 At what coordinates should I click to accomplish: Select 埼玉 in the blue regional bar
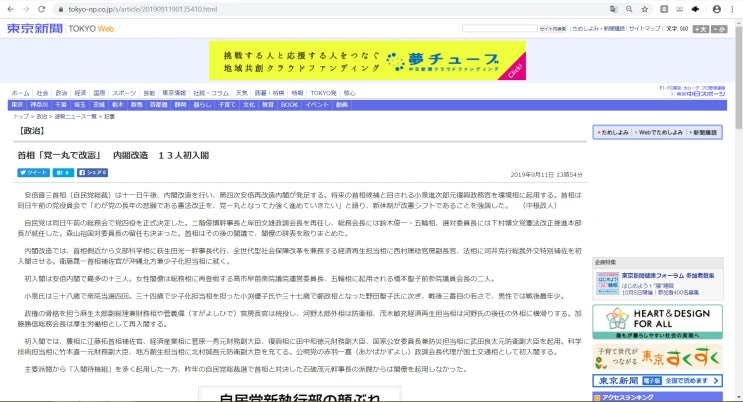pos(80,105)
